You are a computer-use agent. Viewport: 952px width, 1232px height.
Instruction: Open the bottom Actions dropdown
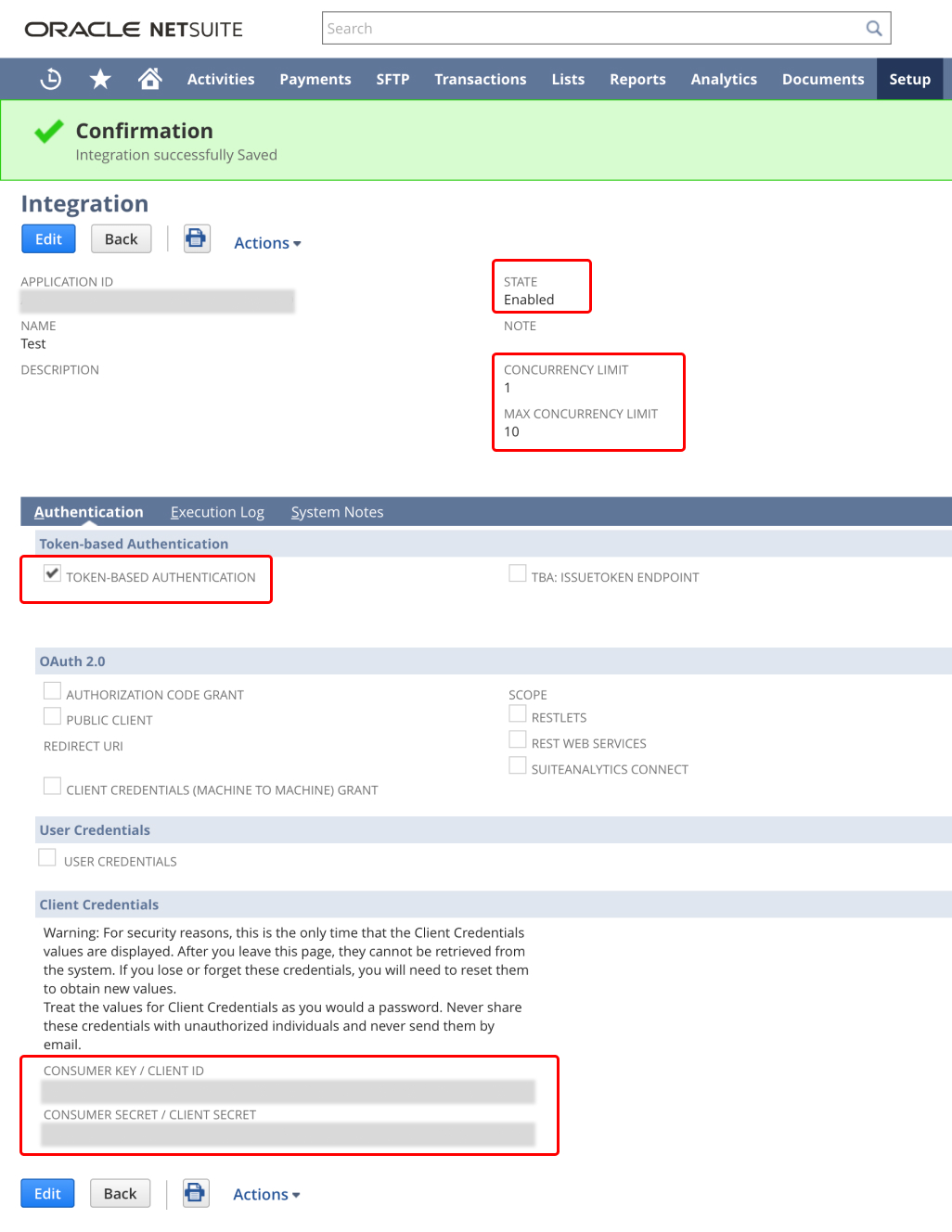tap(264, 1194)
